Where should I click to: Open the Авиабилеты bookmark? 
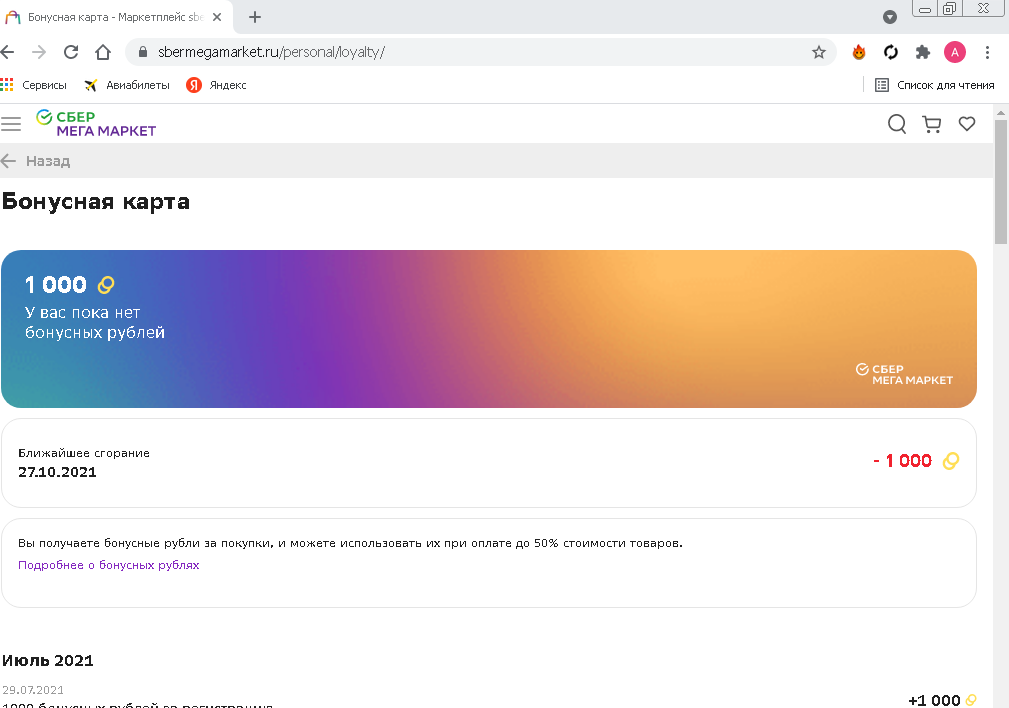point(127,85)
